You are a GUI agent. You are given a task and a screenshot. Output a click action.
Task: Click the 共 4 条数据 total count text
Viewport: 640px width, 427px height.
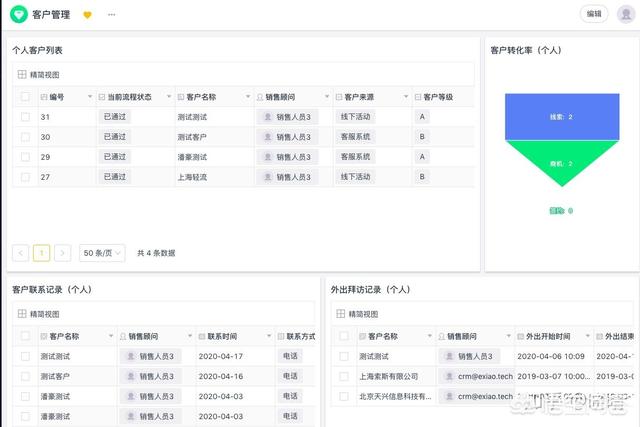click(x=156, y=253)
